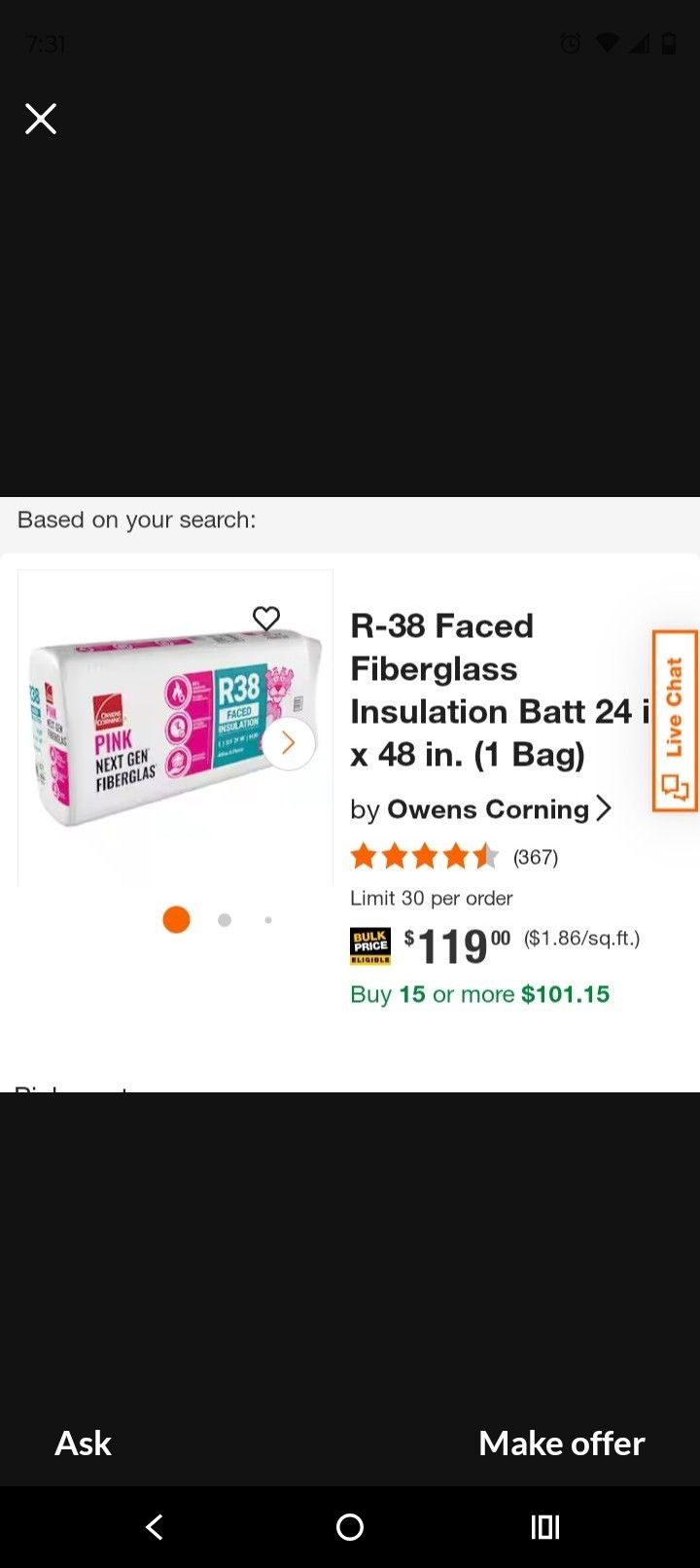This screenshot has width=700, height=1568.
Task: Select the first carousel dot
Action: tap(176, 919)
